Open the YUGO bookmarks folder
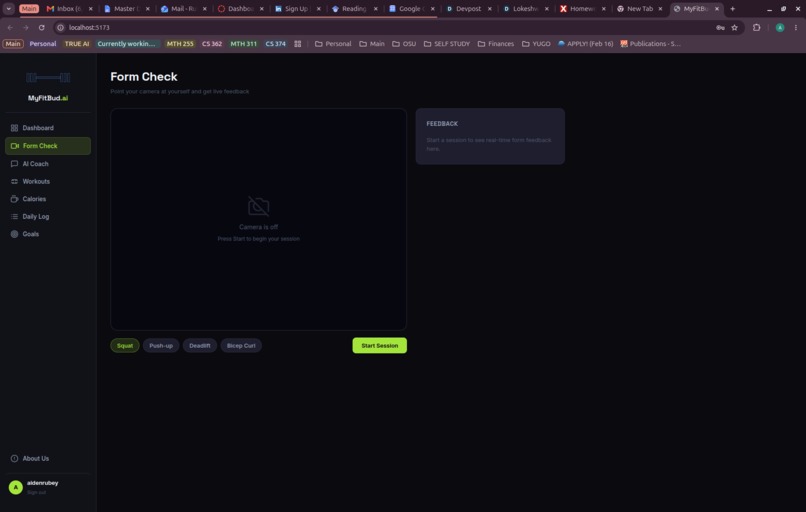The image size is (806, 512). click(x=536, y=44)
